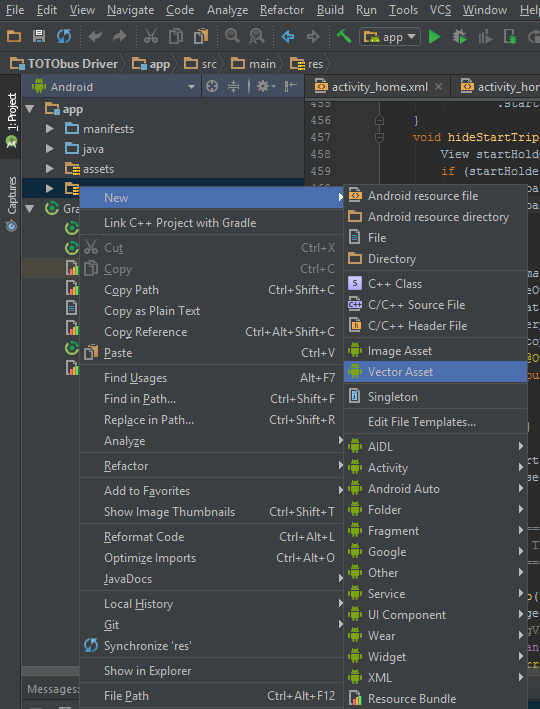Open the Refactor menu in menu bar
540x709 pixels.
[x=282, y=10]
